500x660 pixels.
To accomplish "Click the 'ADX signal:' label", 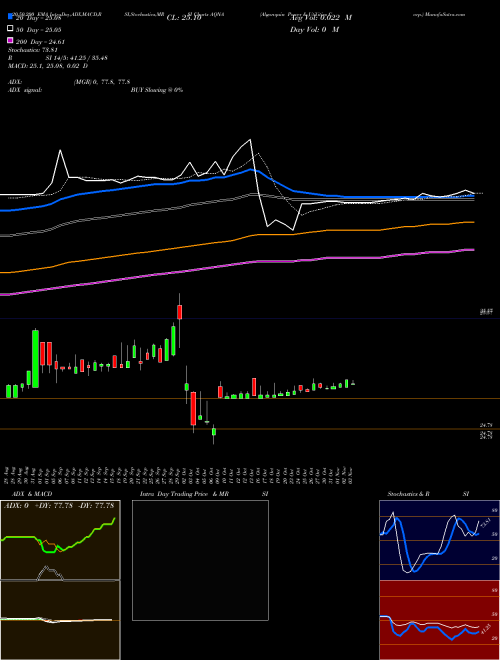I will pos(25,90).
